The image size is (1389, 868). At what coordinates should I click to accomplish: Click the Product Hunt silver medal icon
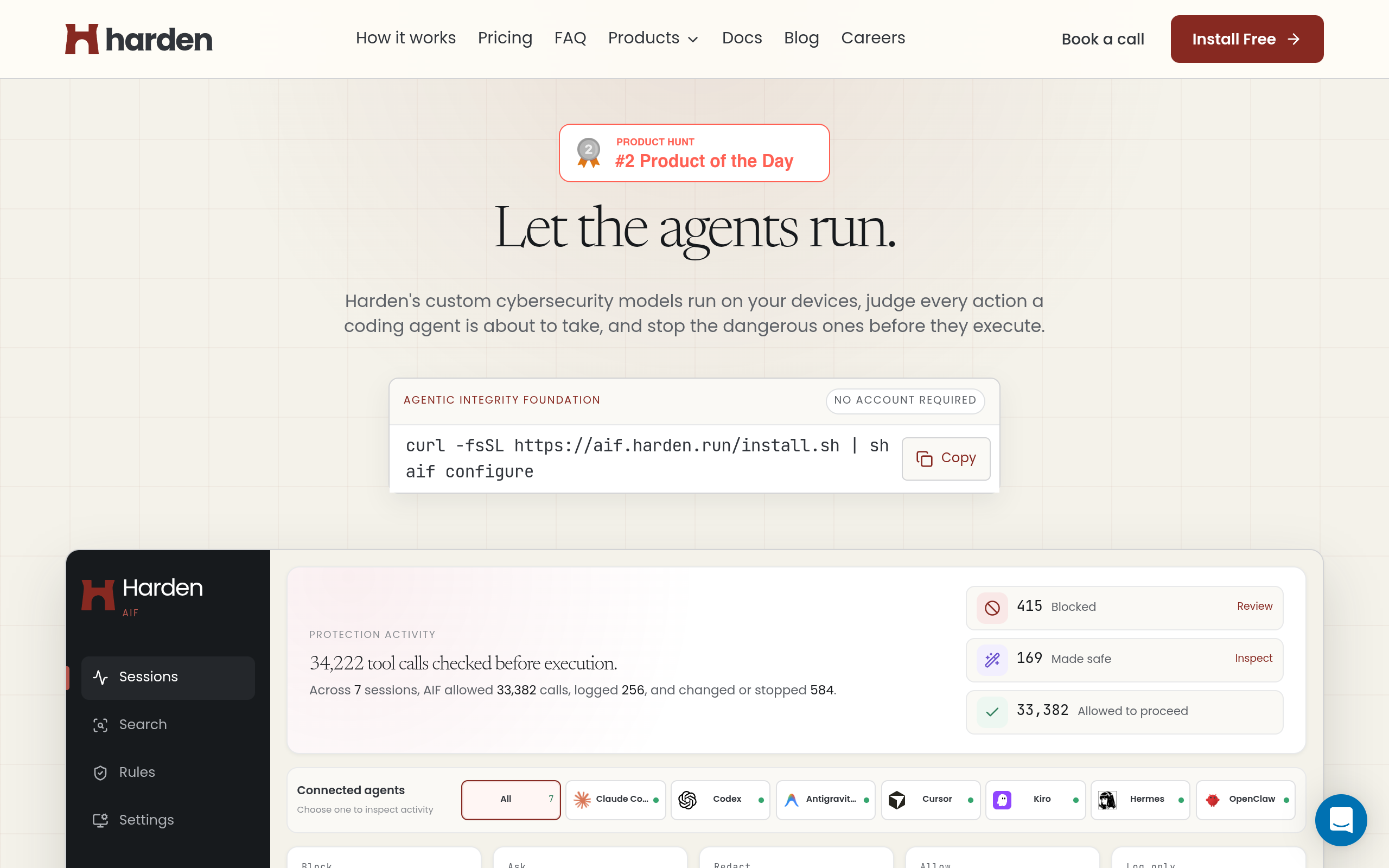click(x=588, y=152)
